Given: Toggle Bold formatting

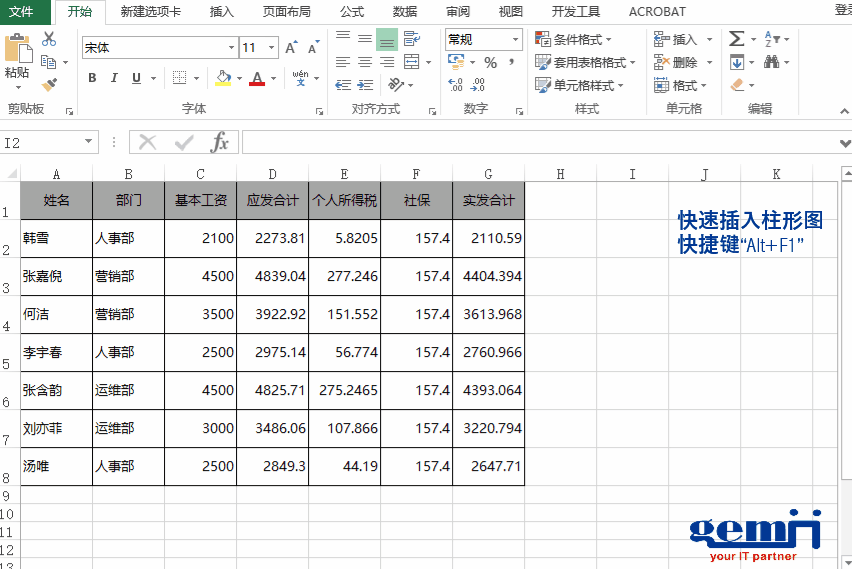Looking at the screenshot, I should (x=92, y=78).
